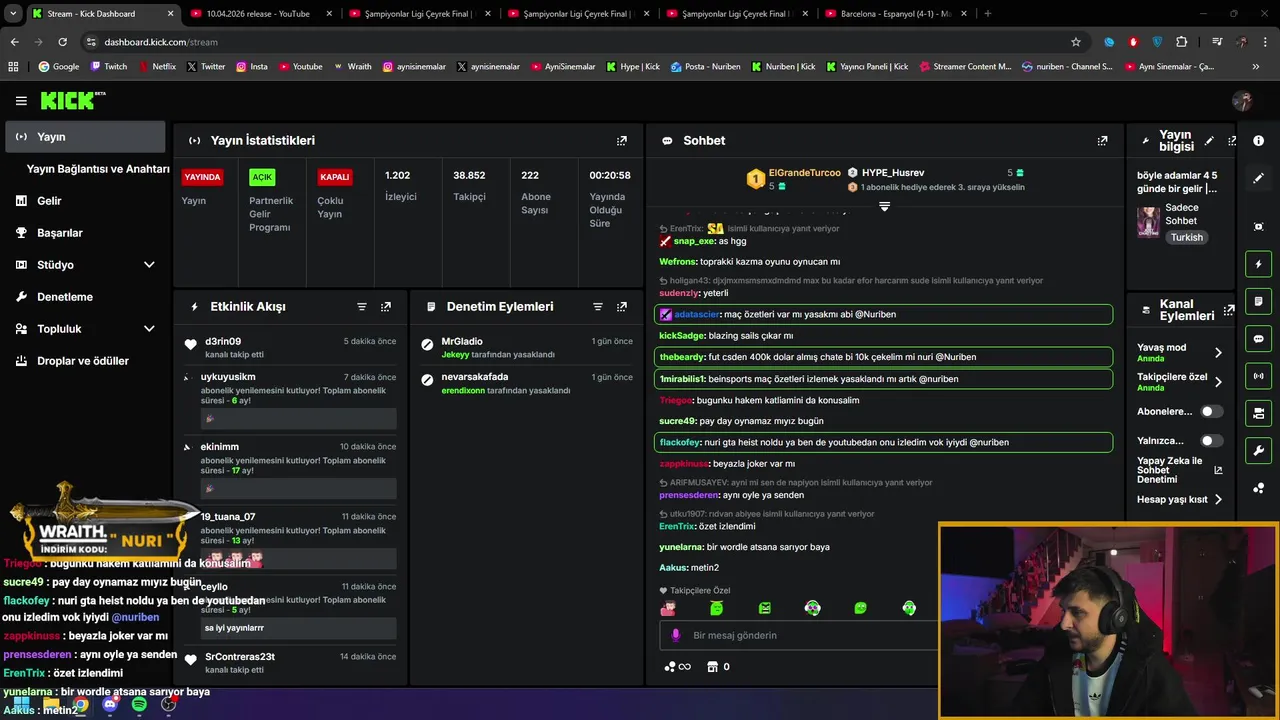Toggle the lightning bolt widget in right toolbar
This screenshot has height=720, width=1280.
coord(1258,264)
